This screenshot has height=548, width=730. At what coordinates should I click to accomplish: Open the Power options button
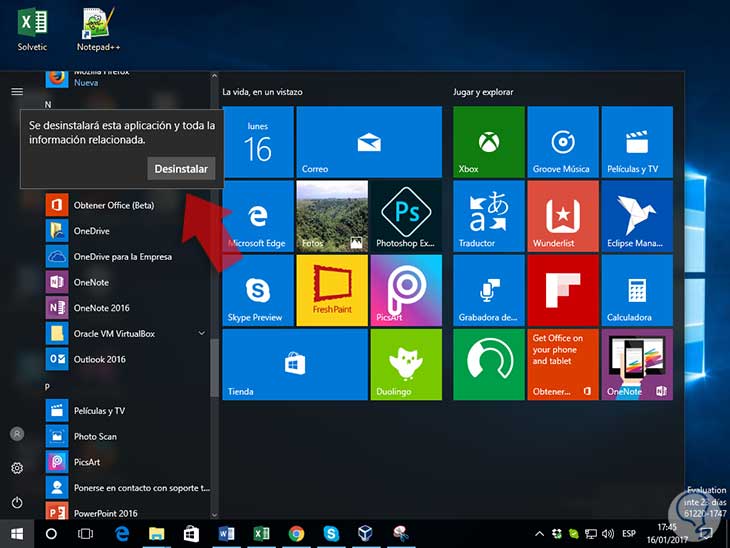pos(17,502)
